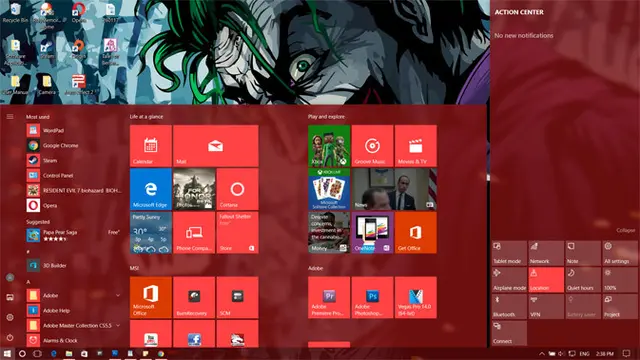Open Settings gear in Start menu sidebar
Screen dimensions: 640x360
pos(10,317)
